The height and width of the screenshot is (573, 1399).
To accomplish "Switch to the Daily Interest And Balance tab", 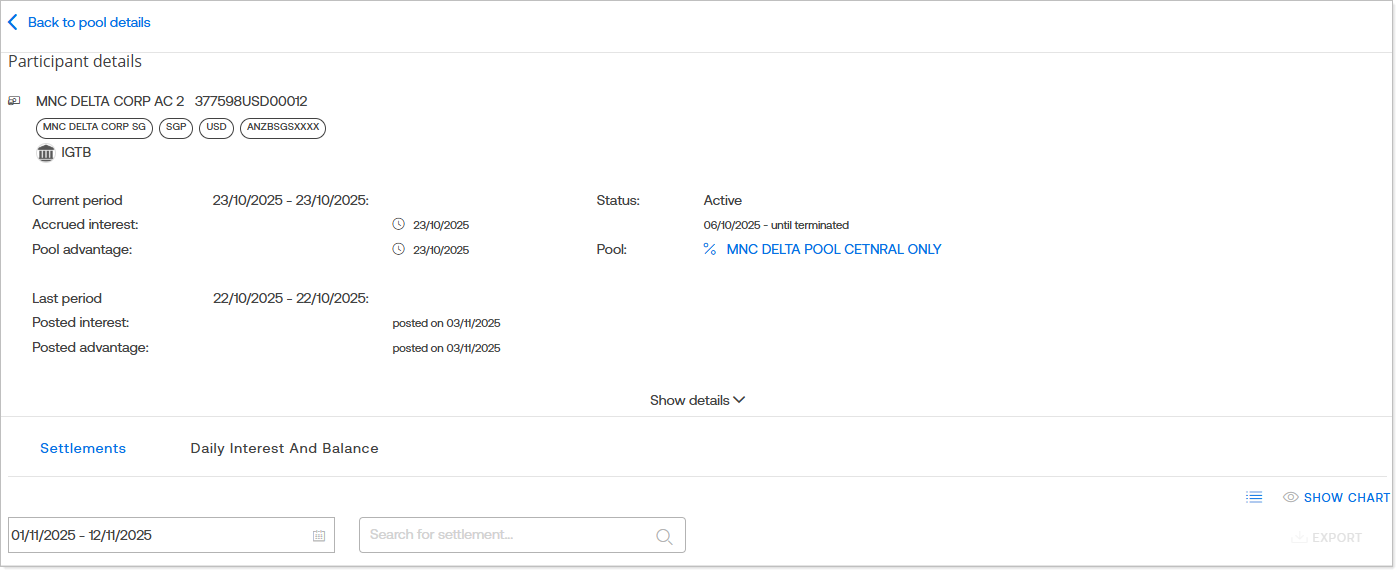I will (284, 449).
